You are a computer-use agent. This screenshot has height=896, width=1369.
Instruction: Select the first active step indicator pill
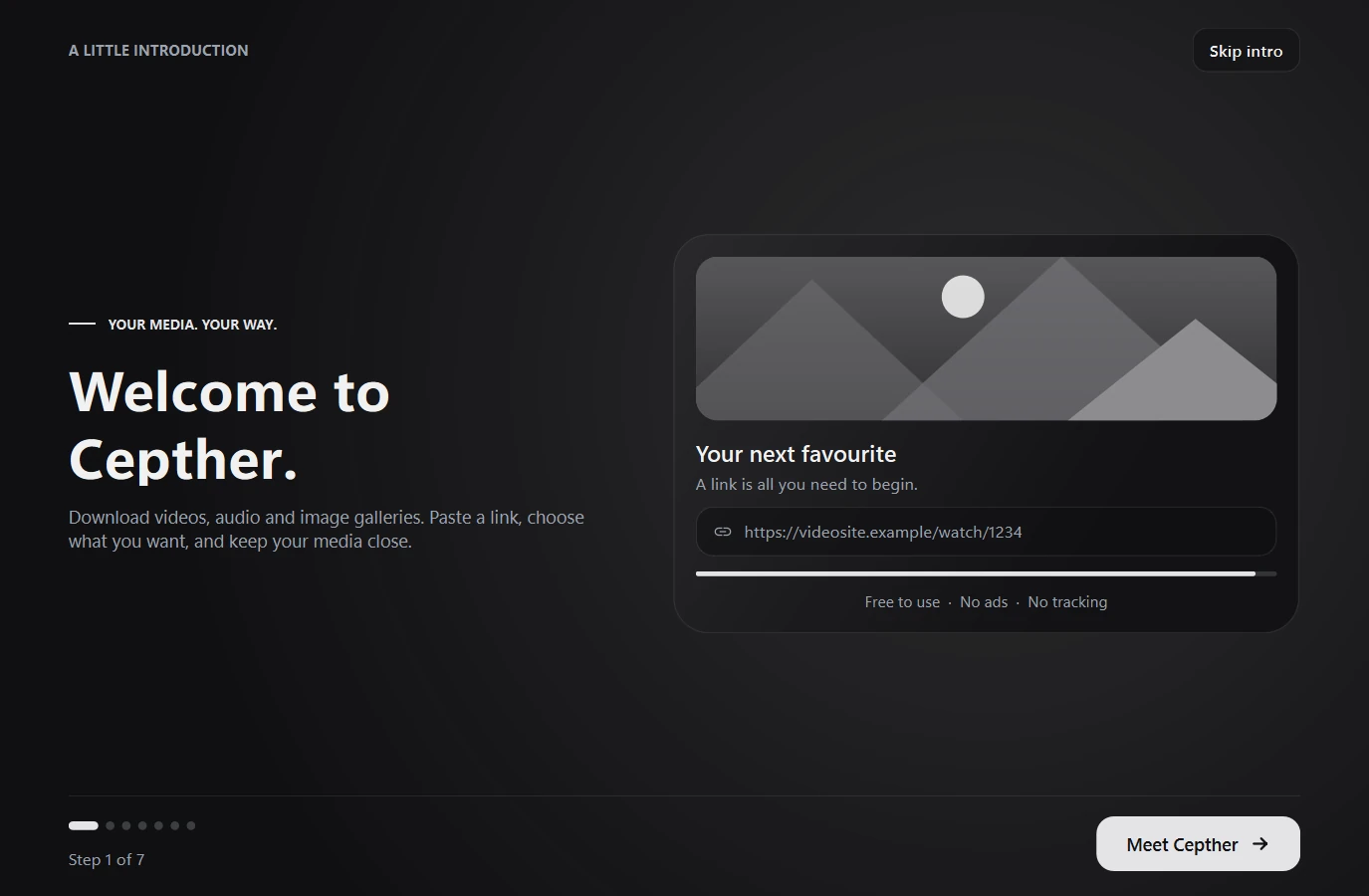(x=84, y=825)
